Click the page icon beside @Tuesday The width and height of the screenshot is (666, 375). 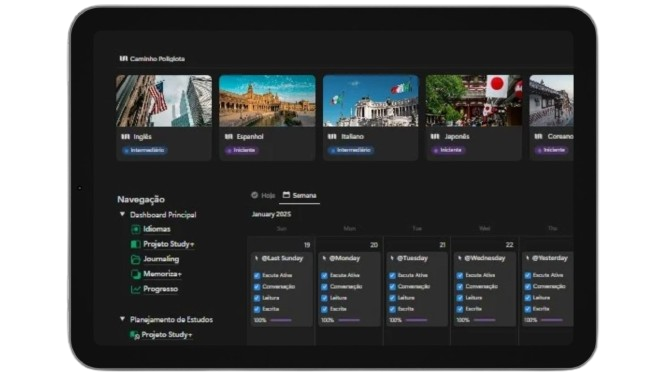(392, 258)
